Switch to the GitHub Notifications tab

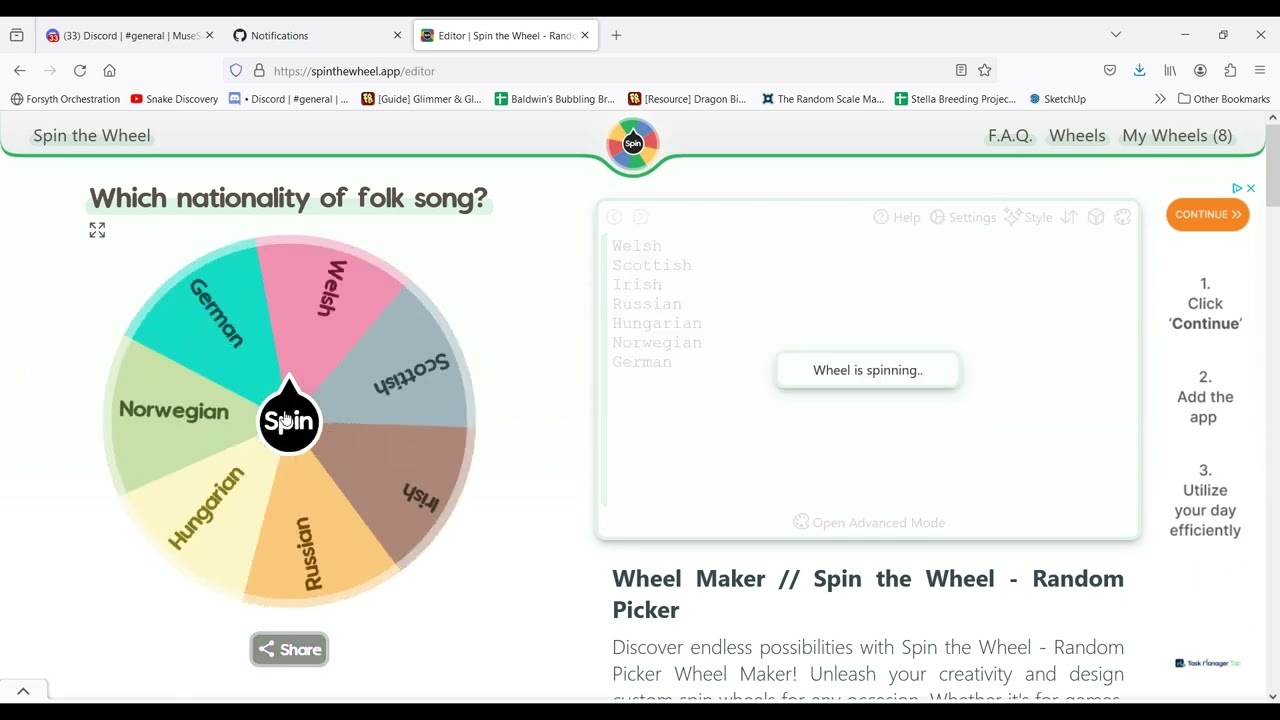(x=315, y=35)
